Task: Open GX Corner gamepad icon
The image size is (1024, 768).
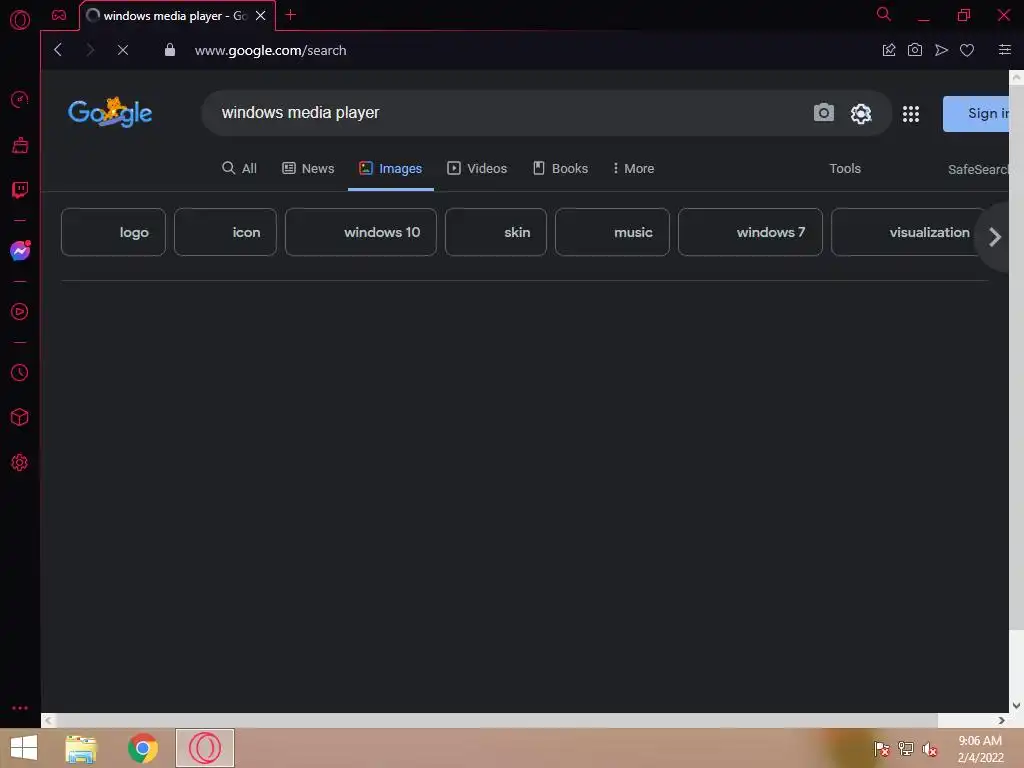Action: coord(59,15)
